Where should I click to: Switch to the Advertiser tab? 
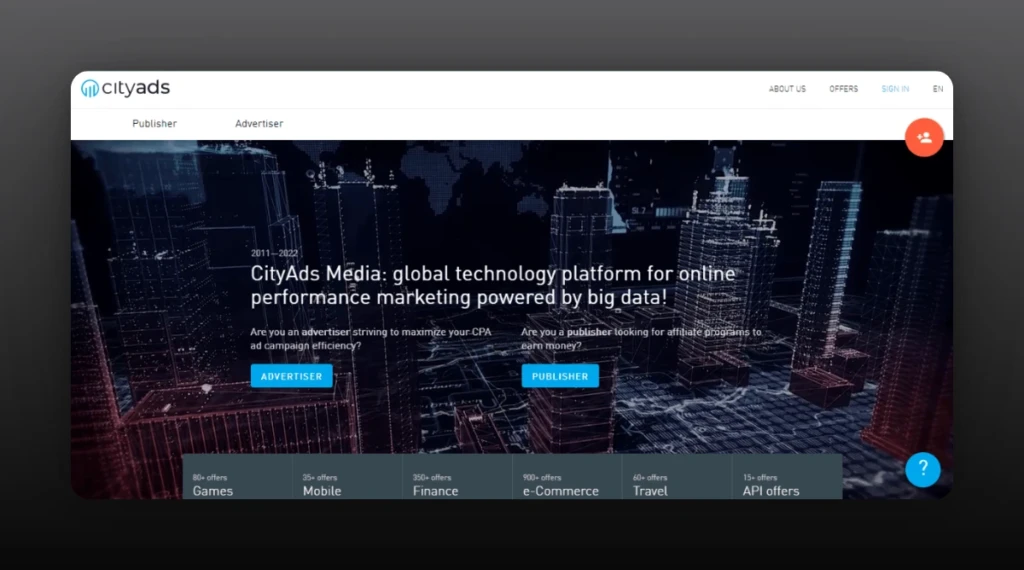click(259, 123)
